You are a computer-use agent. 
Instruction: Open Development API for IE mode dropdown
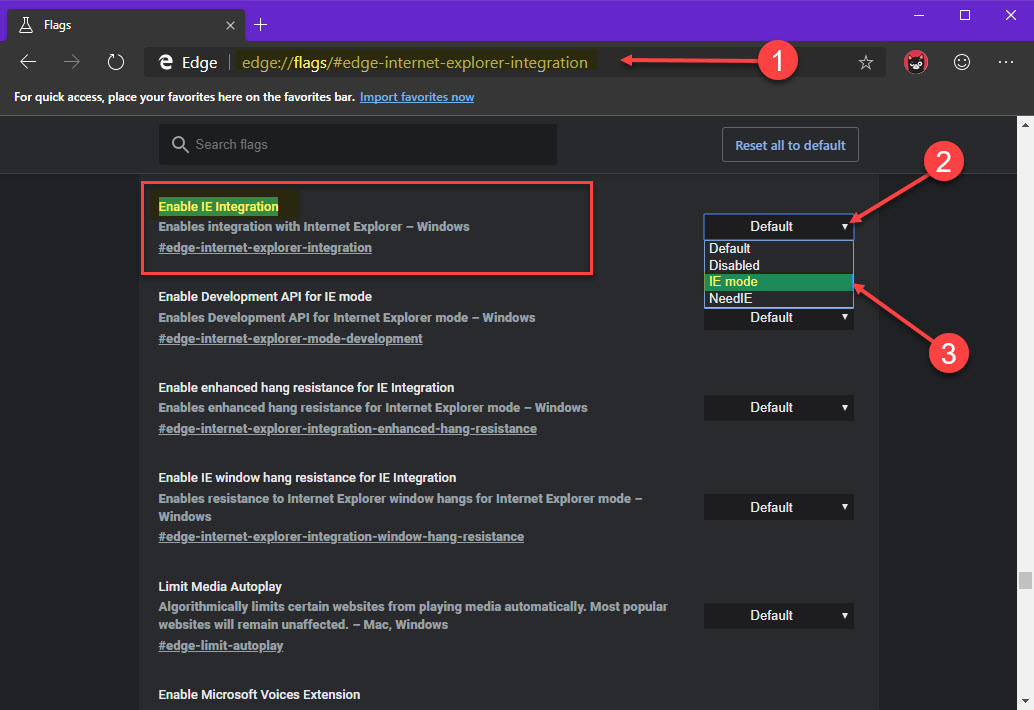coord(778,318)
